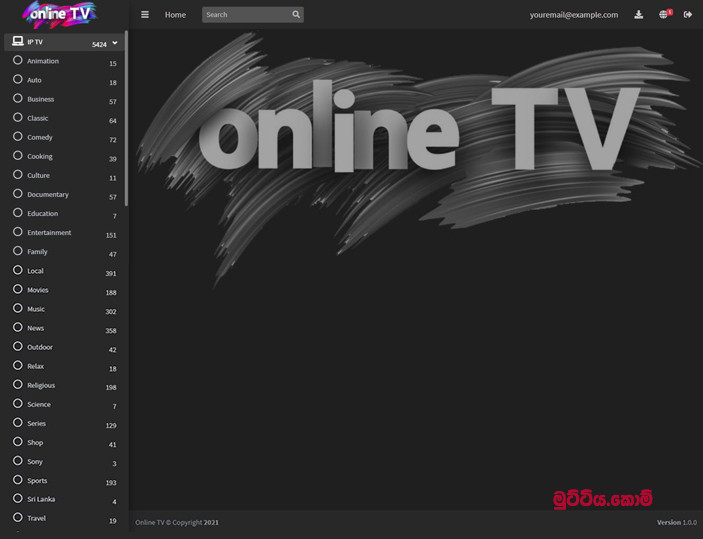
Task: Click the 302 count beside Music
Action: point(111,311)
